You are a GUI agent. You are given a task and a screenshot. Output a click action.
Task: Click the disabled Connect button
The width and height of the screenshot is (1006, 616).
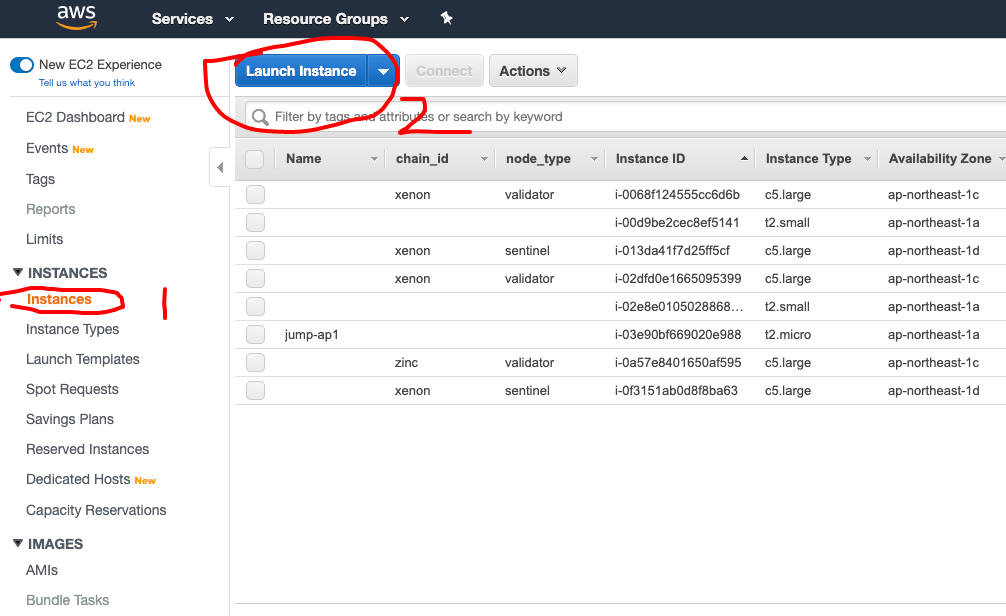point(444,71)
